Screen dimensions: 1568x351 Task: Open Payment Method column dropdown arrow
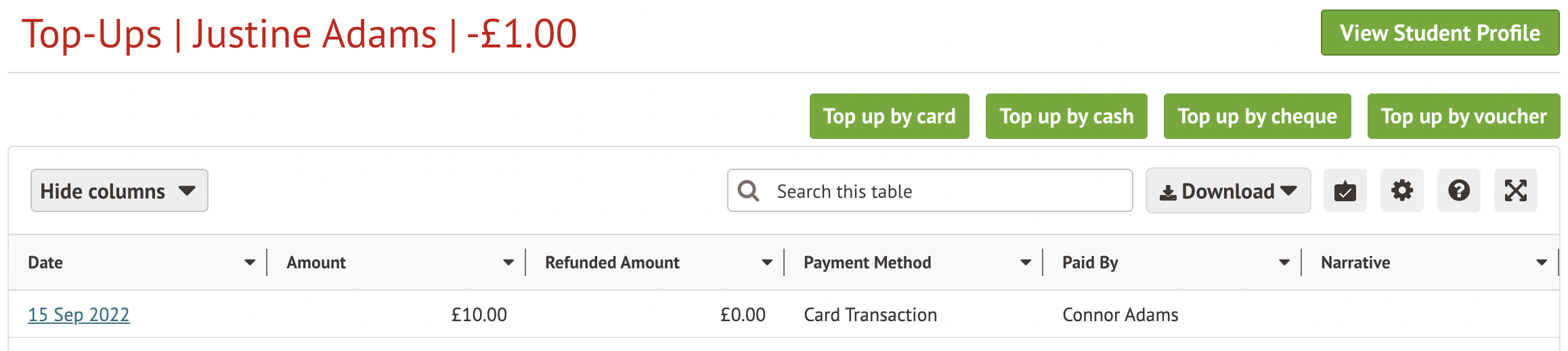coord(1026,263)
